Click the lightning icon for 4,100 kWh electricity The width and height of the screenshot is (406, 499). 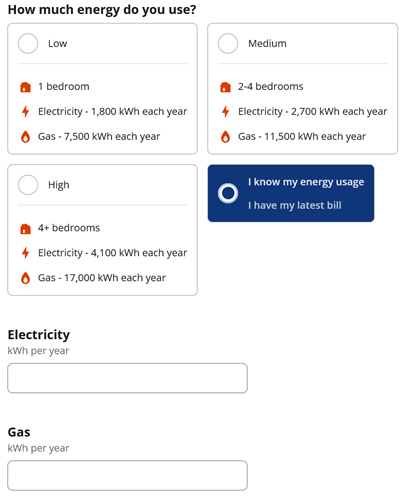tap(25, 253)
